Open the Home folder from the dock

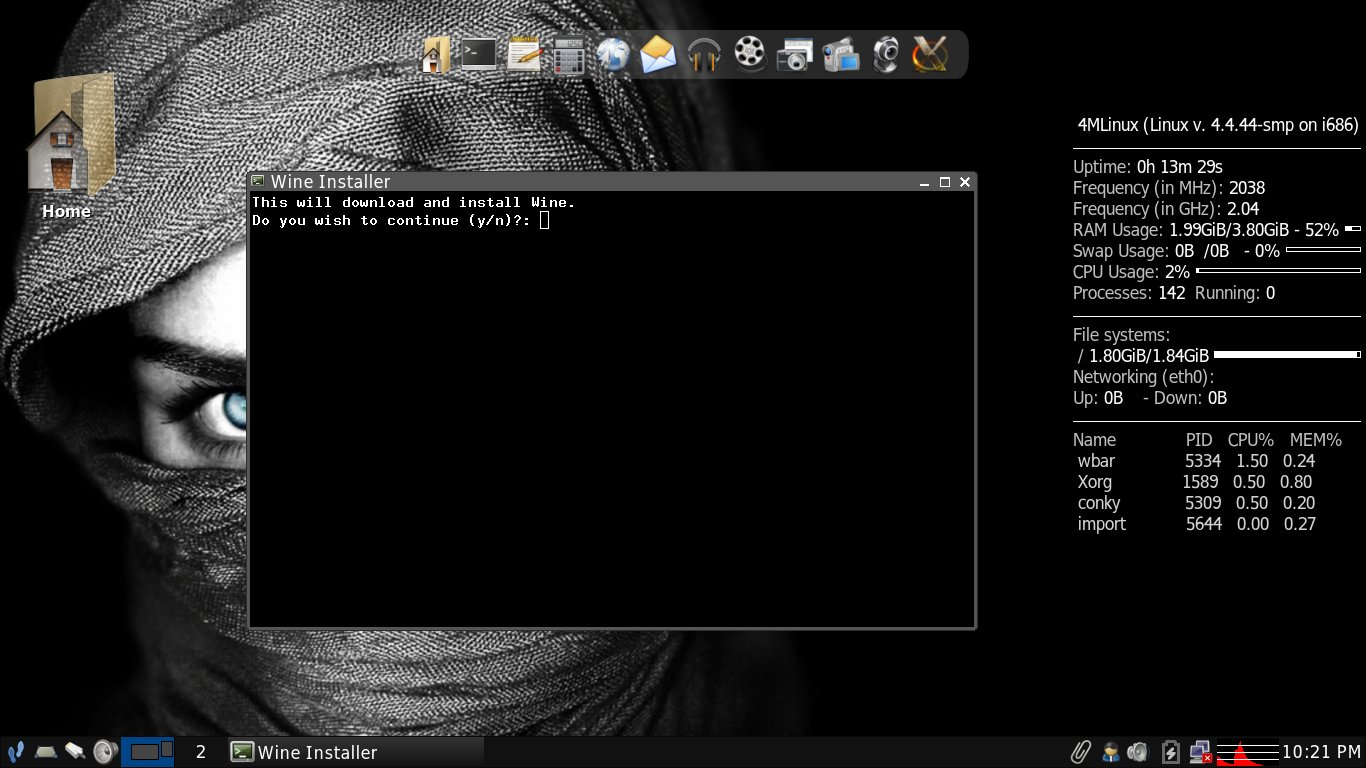436,54
